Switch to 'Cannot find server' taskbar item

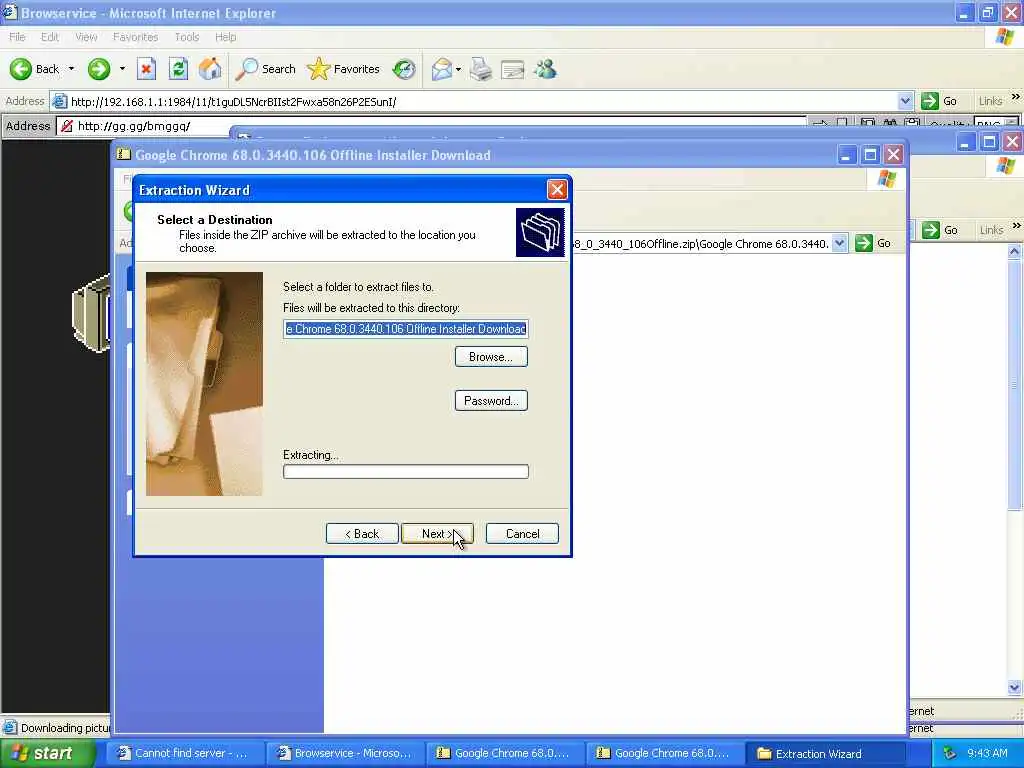[x=185, y=753]
